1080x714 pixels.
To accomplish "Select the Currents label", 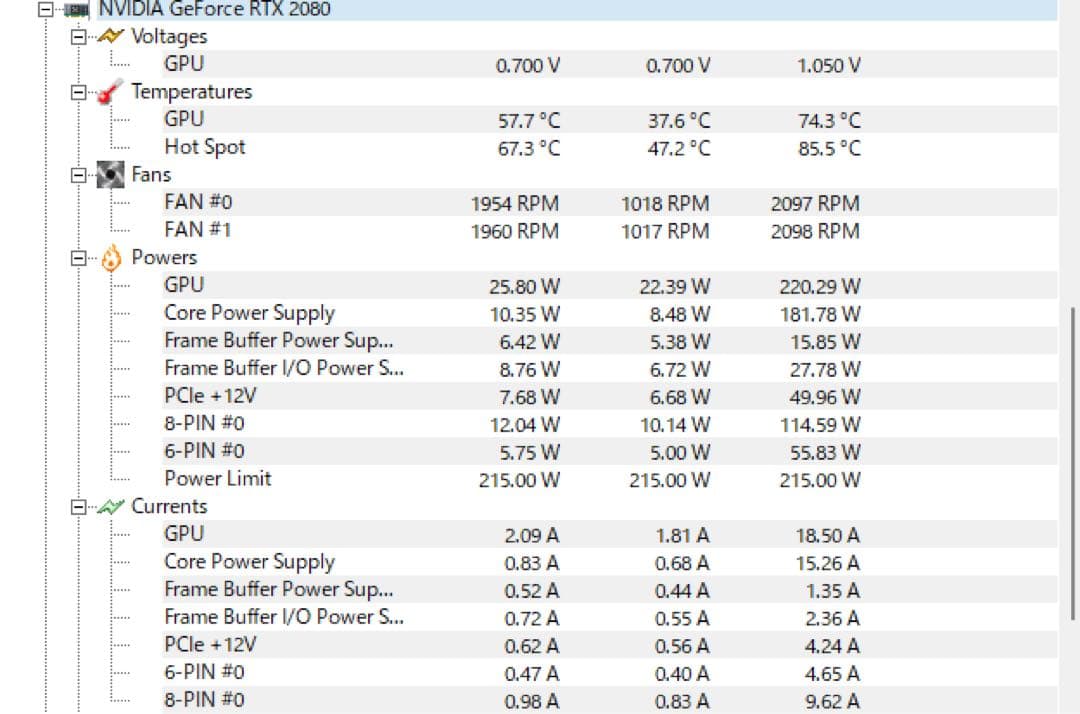I will pos(169,506).
